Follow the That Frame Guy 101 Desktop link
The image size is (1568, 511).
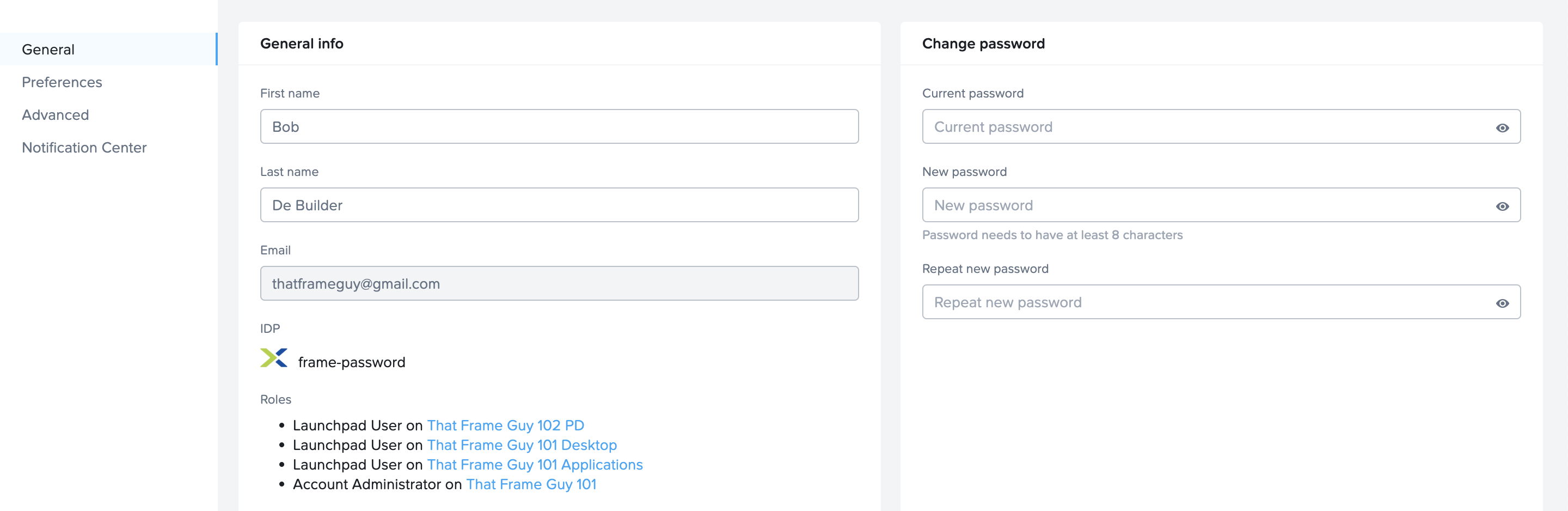click(x=522, y=445)
